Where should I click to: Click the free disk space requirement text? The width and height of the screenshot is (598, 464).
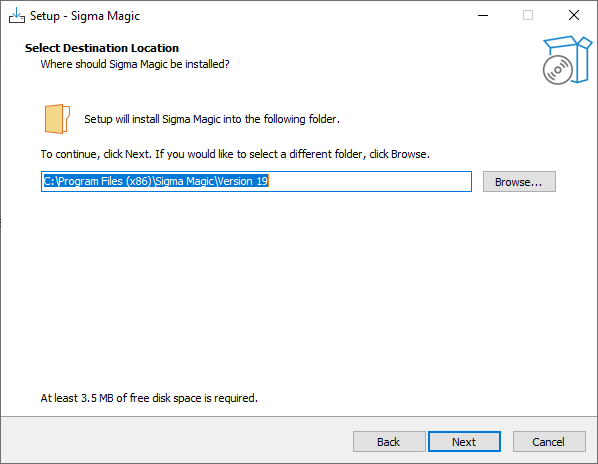point(149,398)
